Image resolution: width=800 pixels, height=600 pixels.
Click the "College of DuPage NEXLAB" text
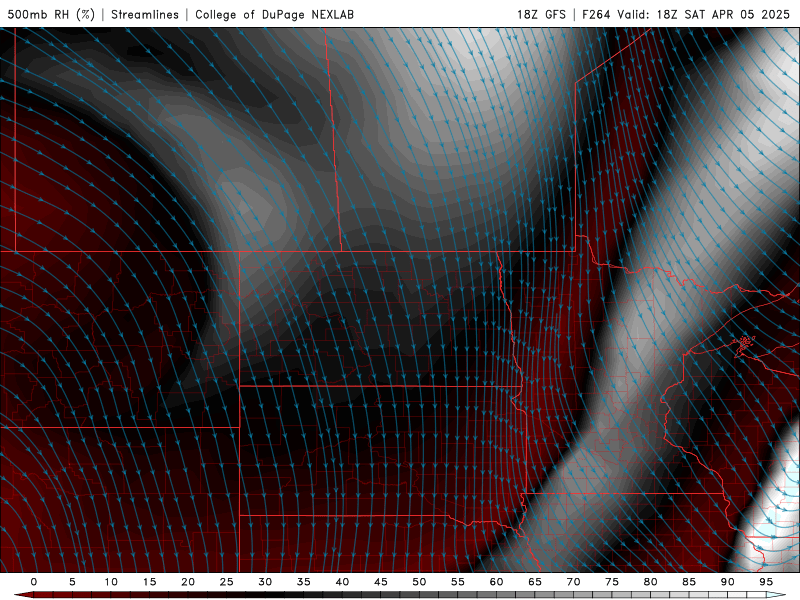pyautogui.click(x=274, y=14)
